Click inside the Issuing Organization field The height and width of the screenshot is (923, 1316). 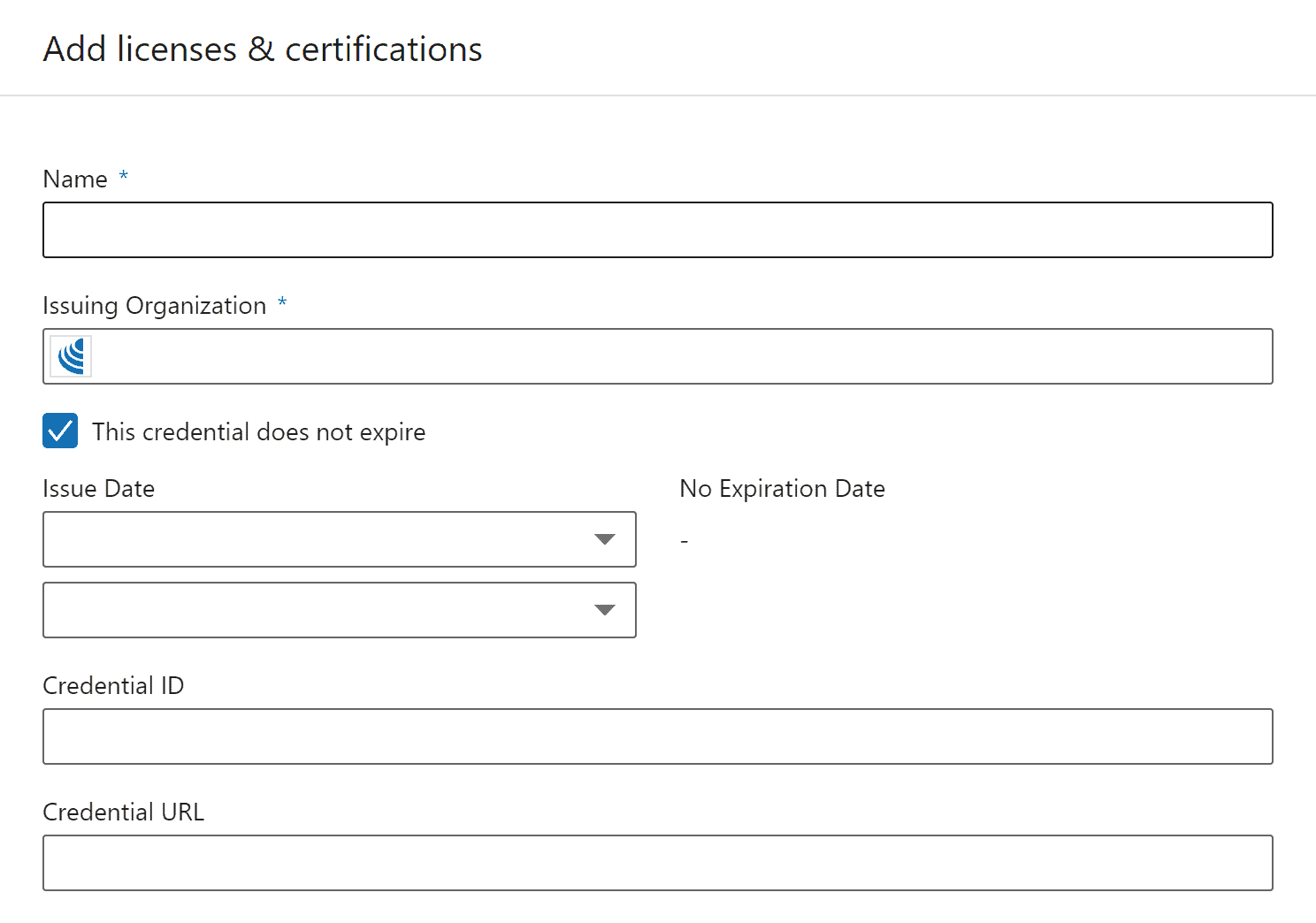(681, 356)
